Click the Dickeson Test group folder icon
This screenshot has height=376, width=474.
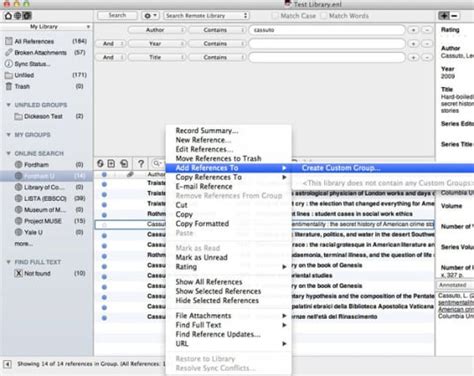[19, 116]
